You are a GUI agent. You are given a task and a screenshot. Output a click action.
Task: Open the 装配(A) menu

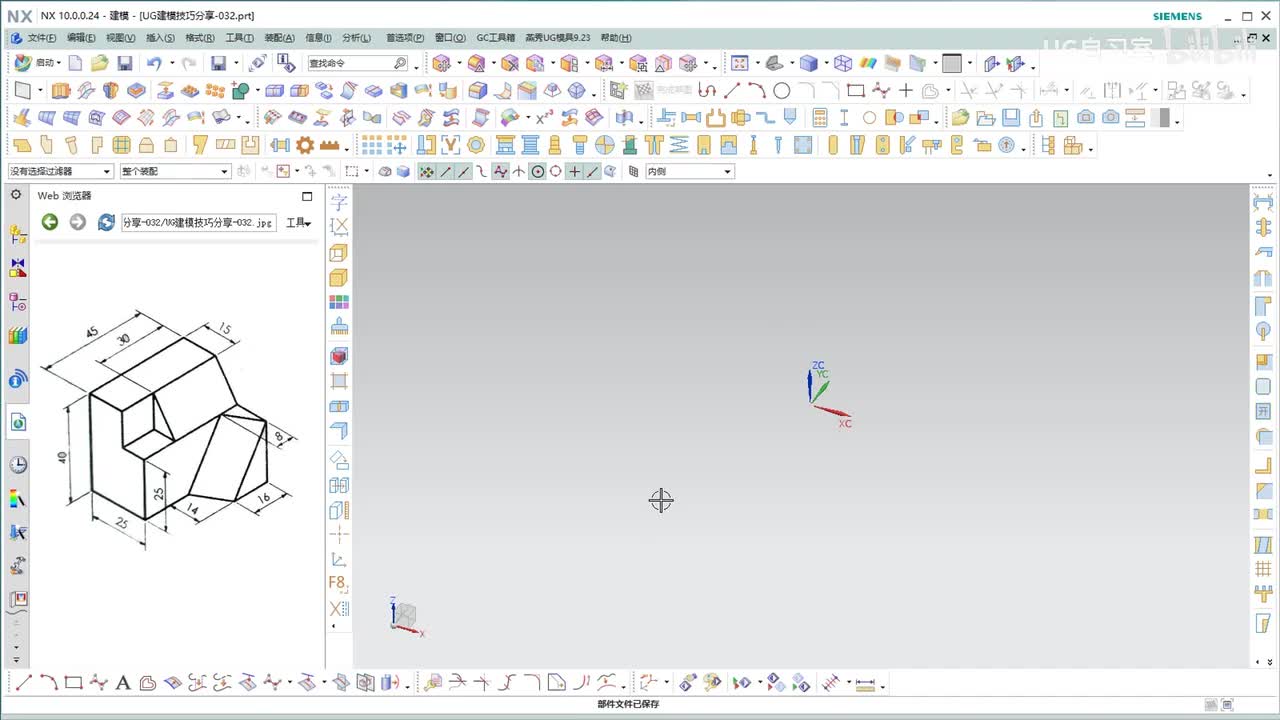(279, 38)
